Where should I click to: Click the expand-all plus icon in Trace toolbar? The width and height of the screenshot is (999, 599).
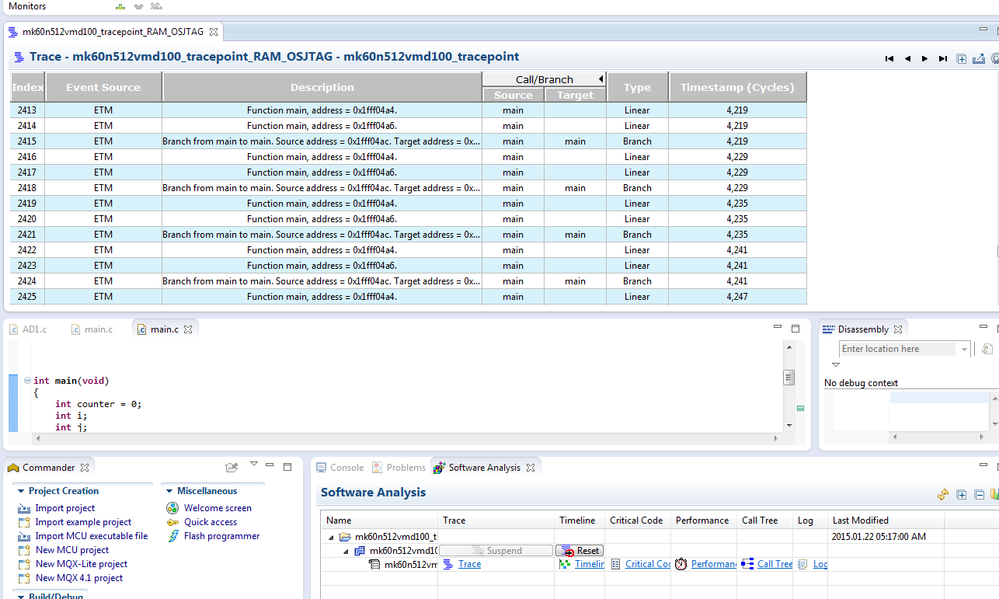[x=961, y=59]
